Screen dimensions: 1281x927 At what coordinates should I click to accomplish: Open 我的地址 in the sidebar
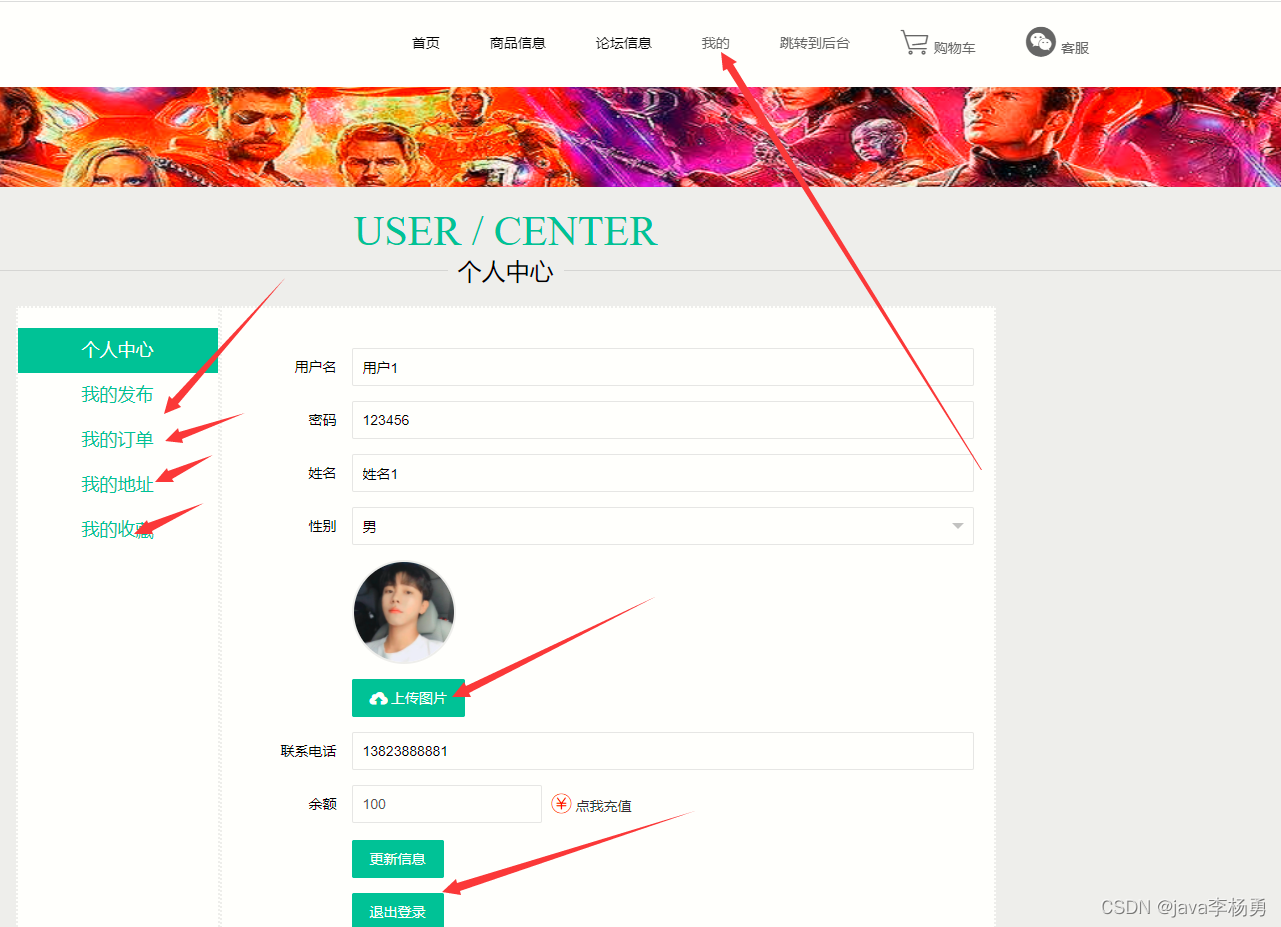point(117,485)
